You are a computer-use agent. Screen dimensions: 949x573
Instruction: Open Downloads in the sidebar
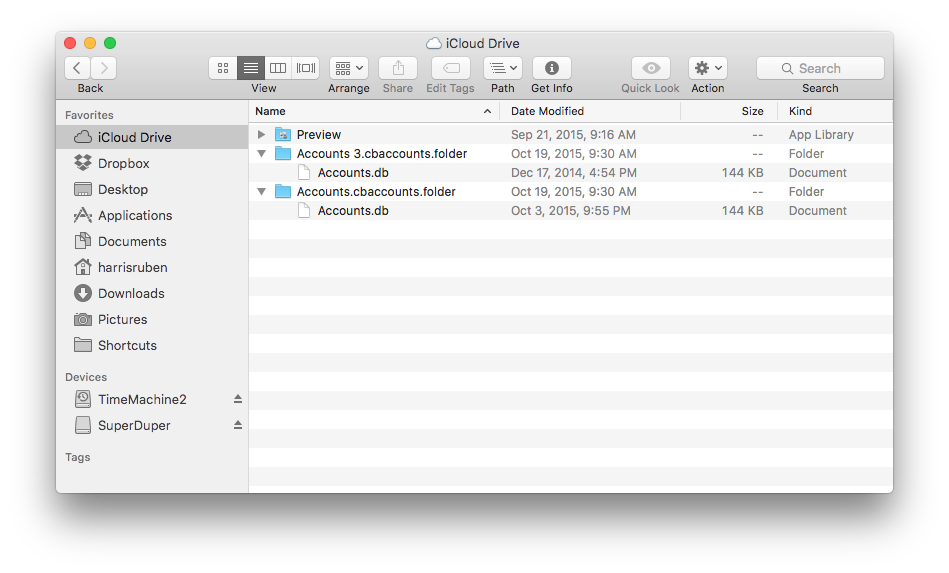(x=152, y=293)
